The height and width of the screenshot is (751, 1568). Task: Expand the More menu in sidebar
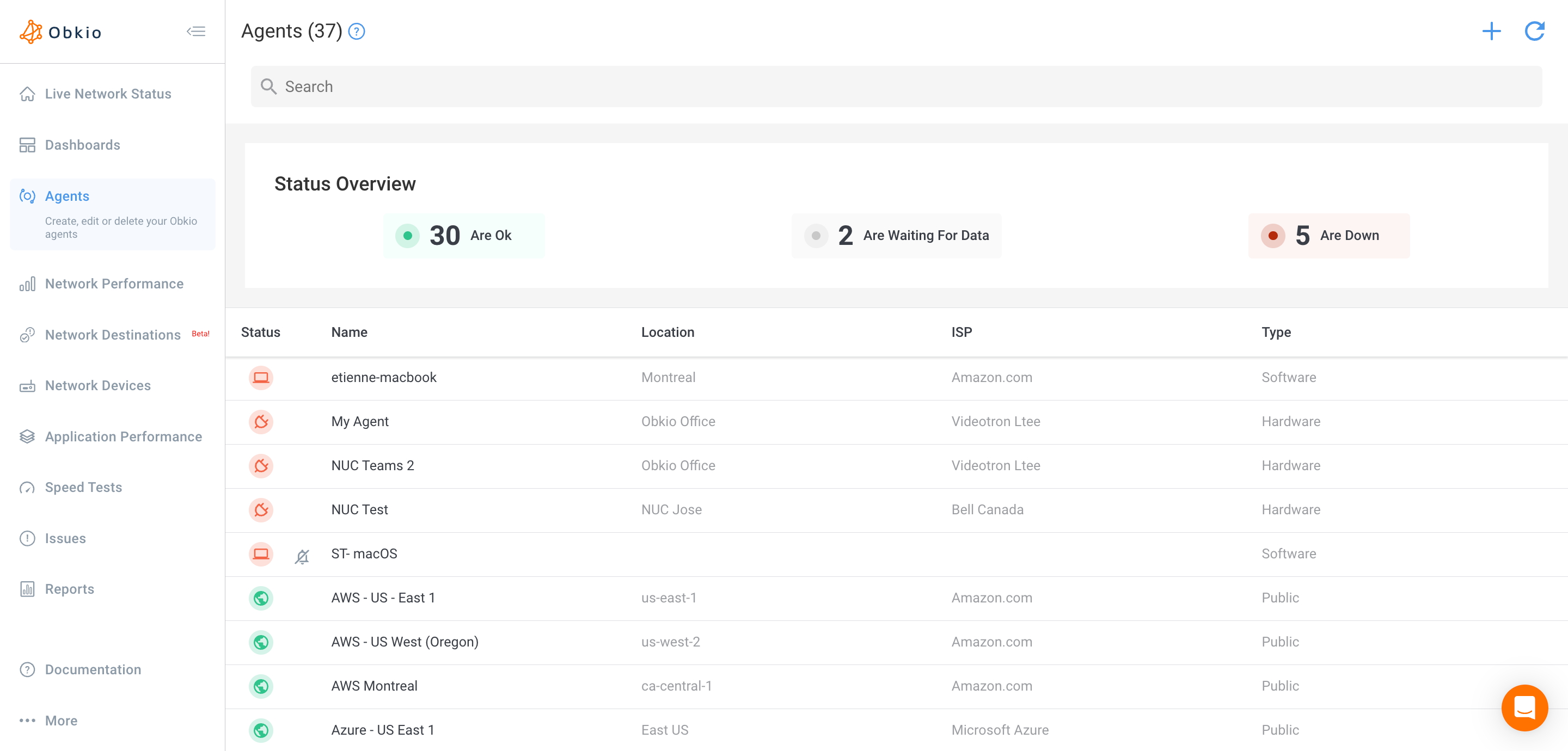click(61, 720)
